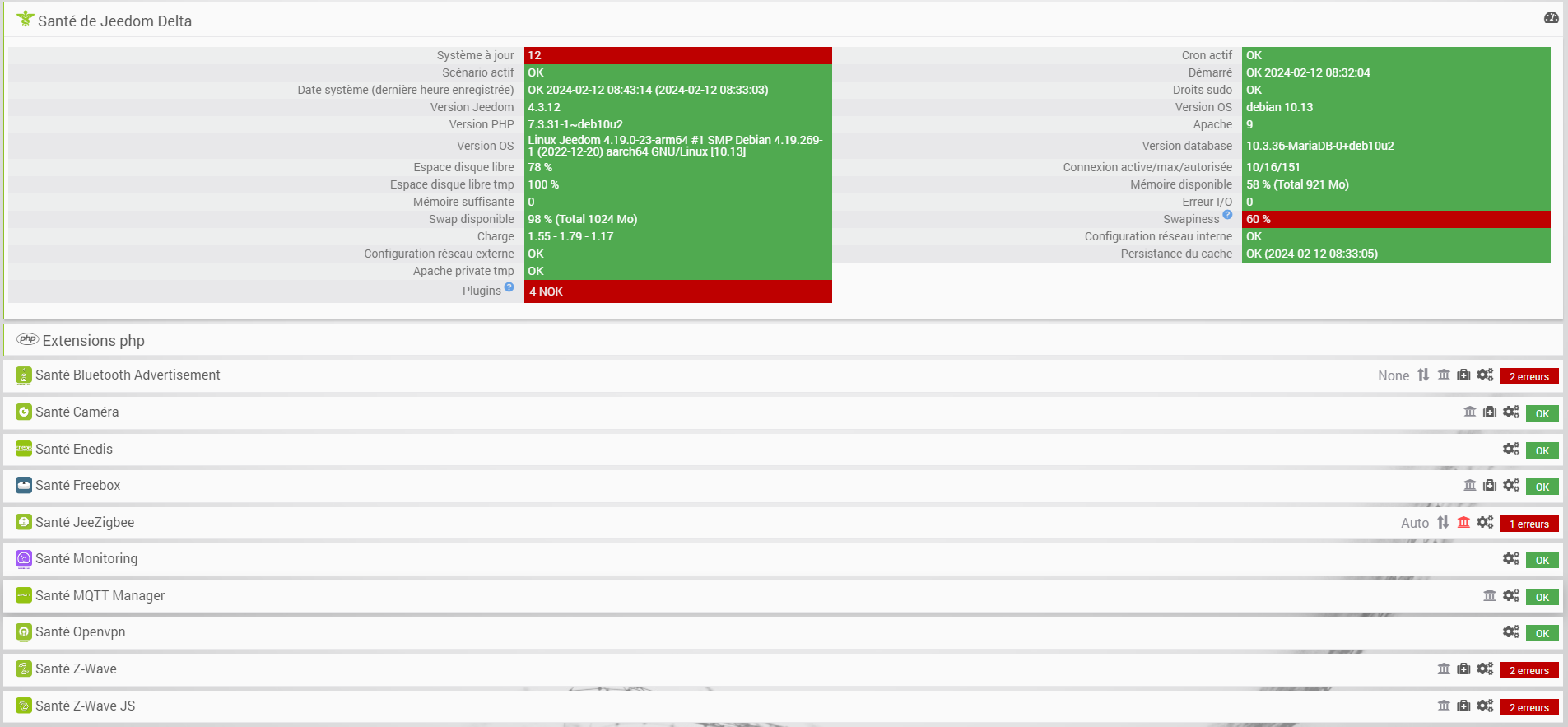Click the red columned building icon for JeeZigbee
Image resolution: width=1568 pixels, height=727 pixels.
pyautogui.click(x=1463, y=522)
